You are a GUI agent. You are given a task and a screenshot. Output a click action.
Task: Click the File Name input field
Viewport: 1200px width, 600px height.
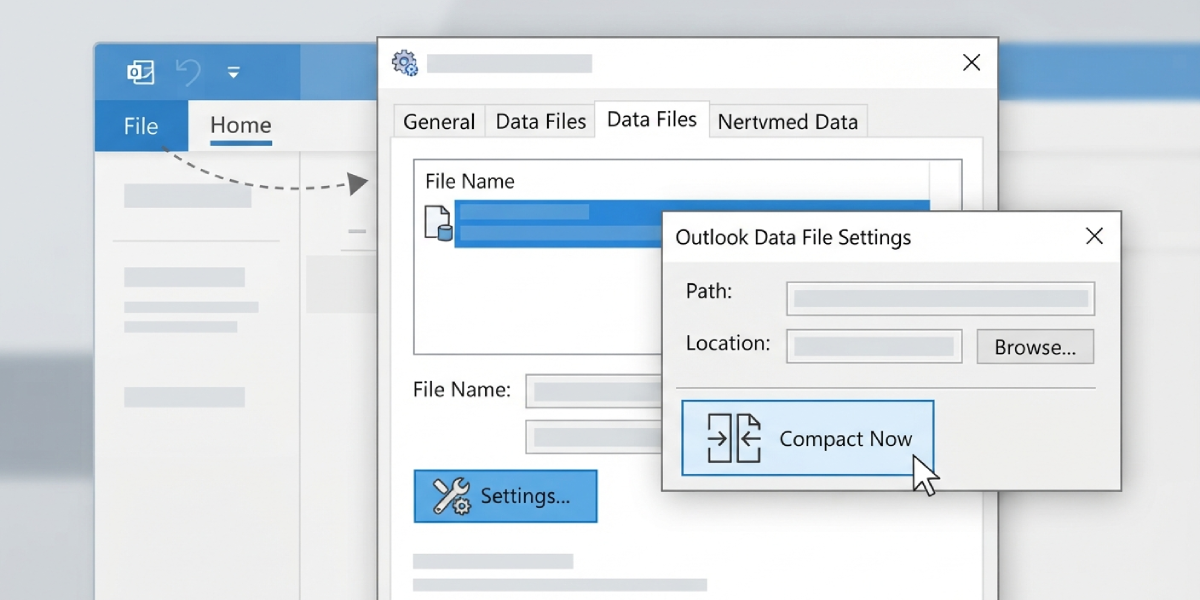click(x=593, y=391)
